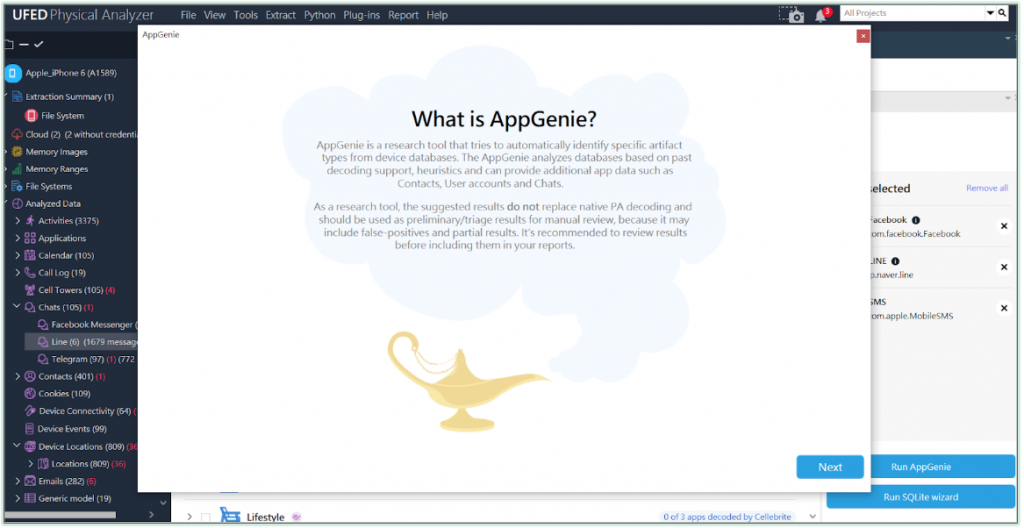Click the search magnifier icon
The image size is (1024, 528).
[x=1002, y=13]
